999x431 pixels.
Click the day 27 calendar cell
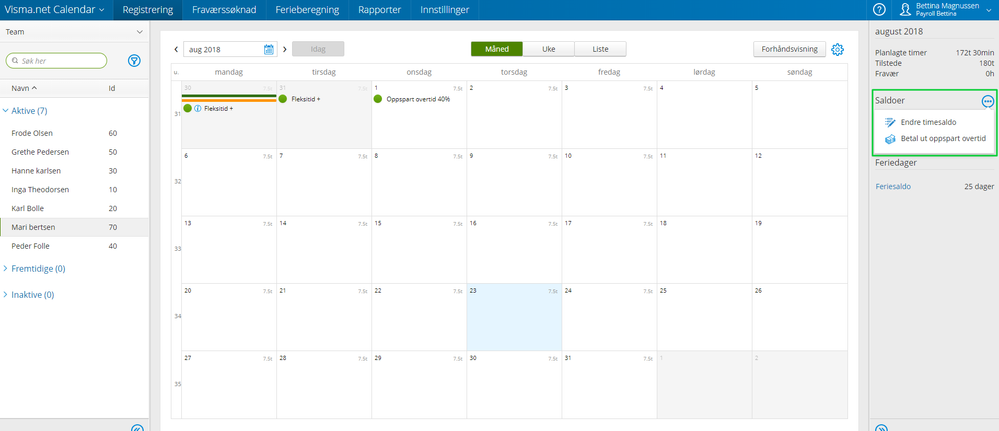click(229, 384)
